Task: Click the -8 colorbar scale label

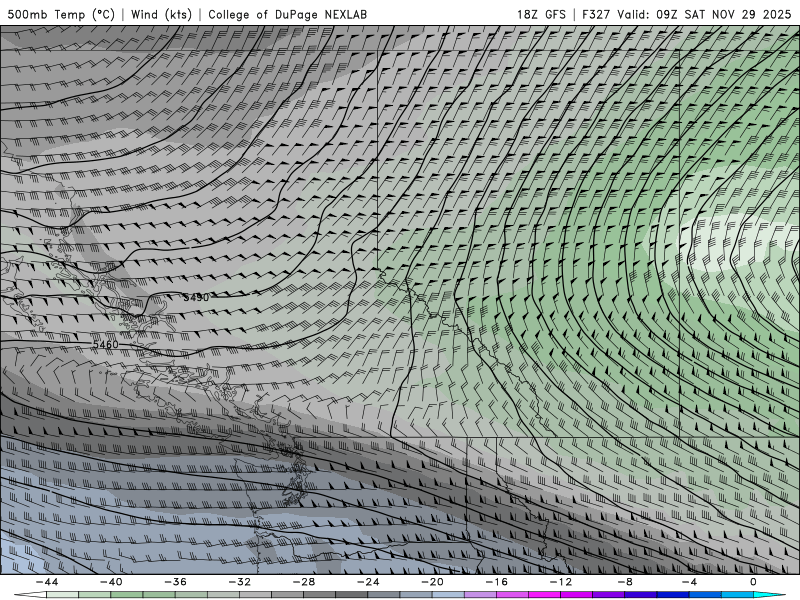Action: (626, 582)
